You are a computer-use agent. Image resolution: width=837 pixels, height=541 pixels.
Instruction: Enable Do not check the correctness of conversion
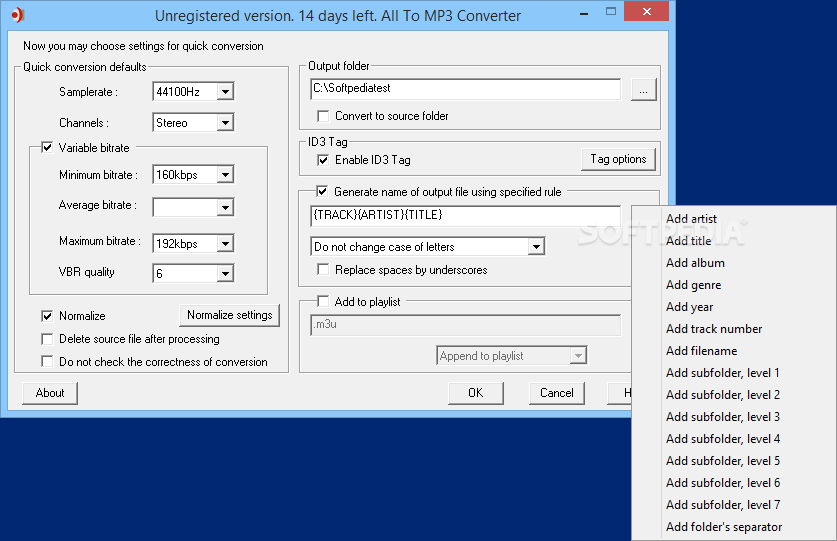click(x=47, y=362)
